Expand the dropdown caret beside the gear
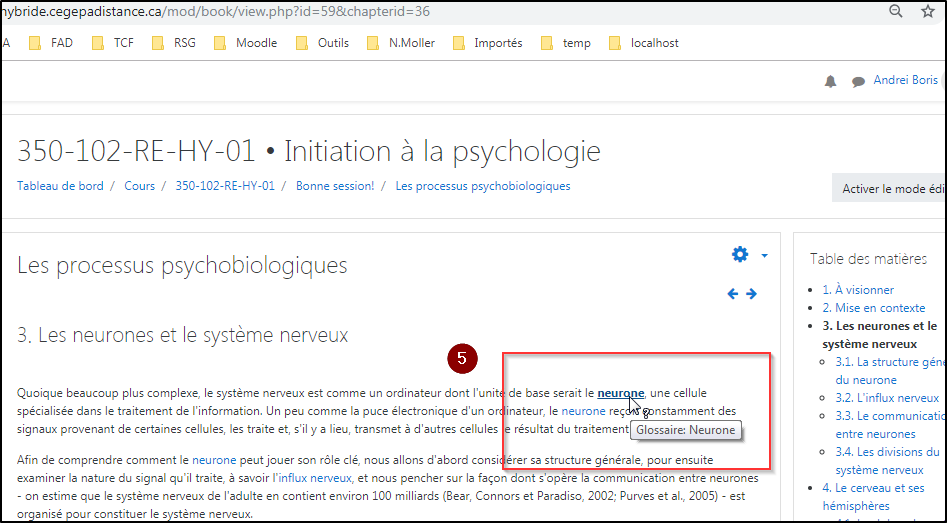 tap(765, 255)
